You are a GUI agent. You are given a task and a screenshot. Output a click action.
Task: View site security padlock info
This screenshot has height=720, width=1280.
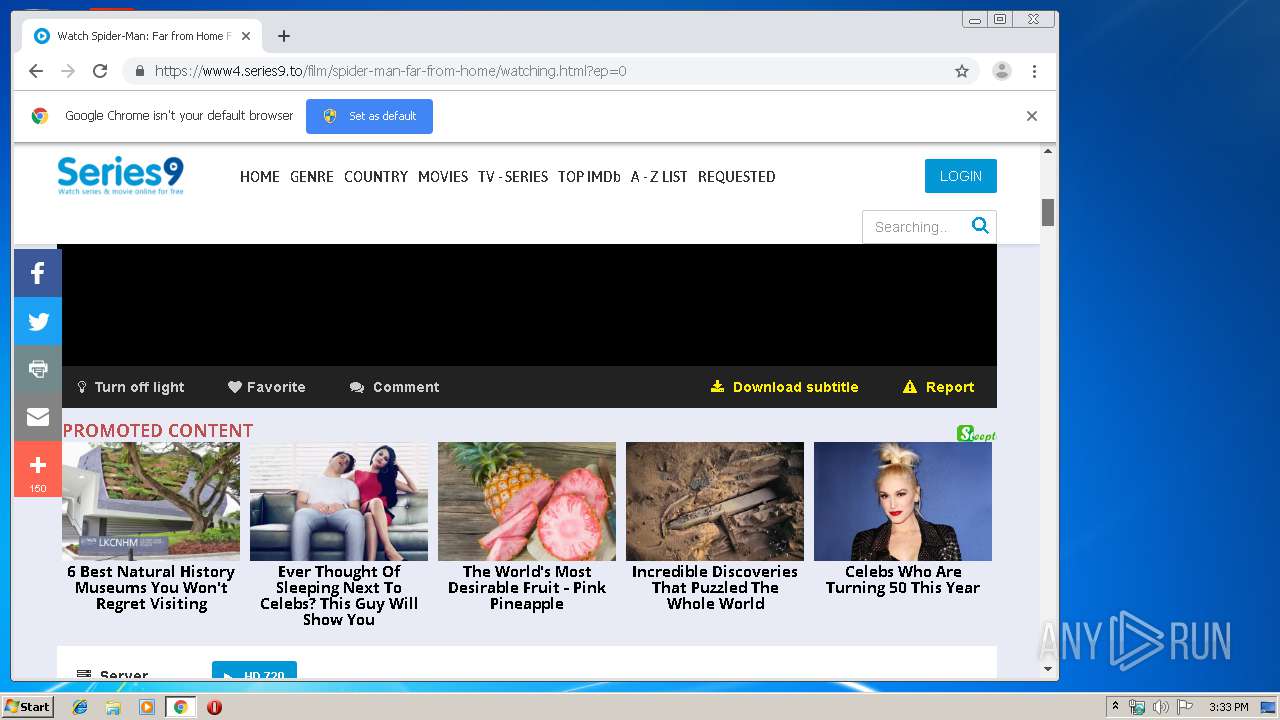[139, 71]
